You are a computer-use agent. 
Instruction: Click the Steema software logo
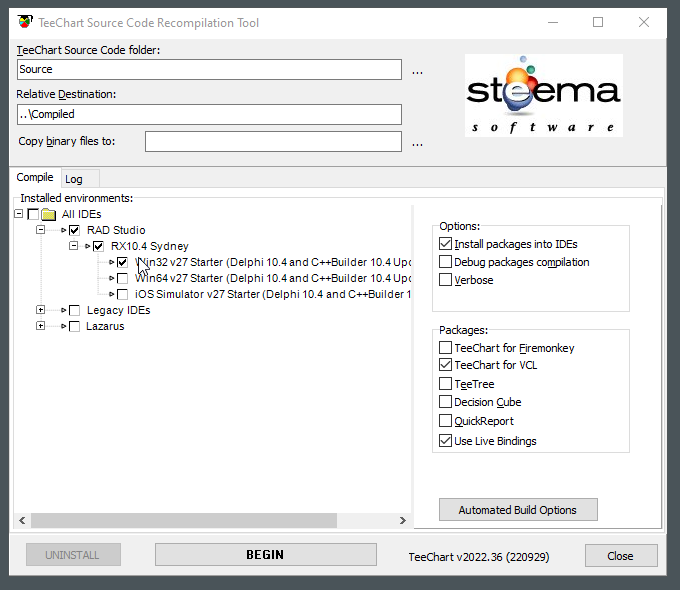pos(544,95)
